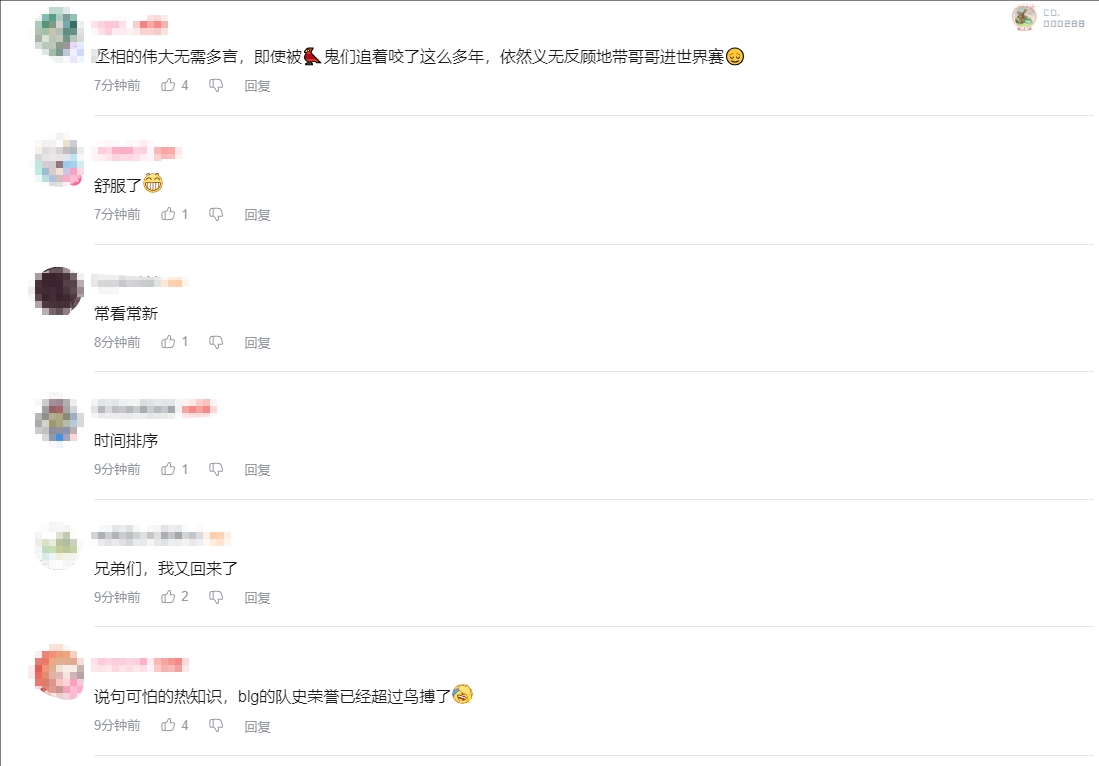Open the CD.000288 badge at top right
The width and height of the screenshot is (1099, 766).
(1048, 18)
